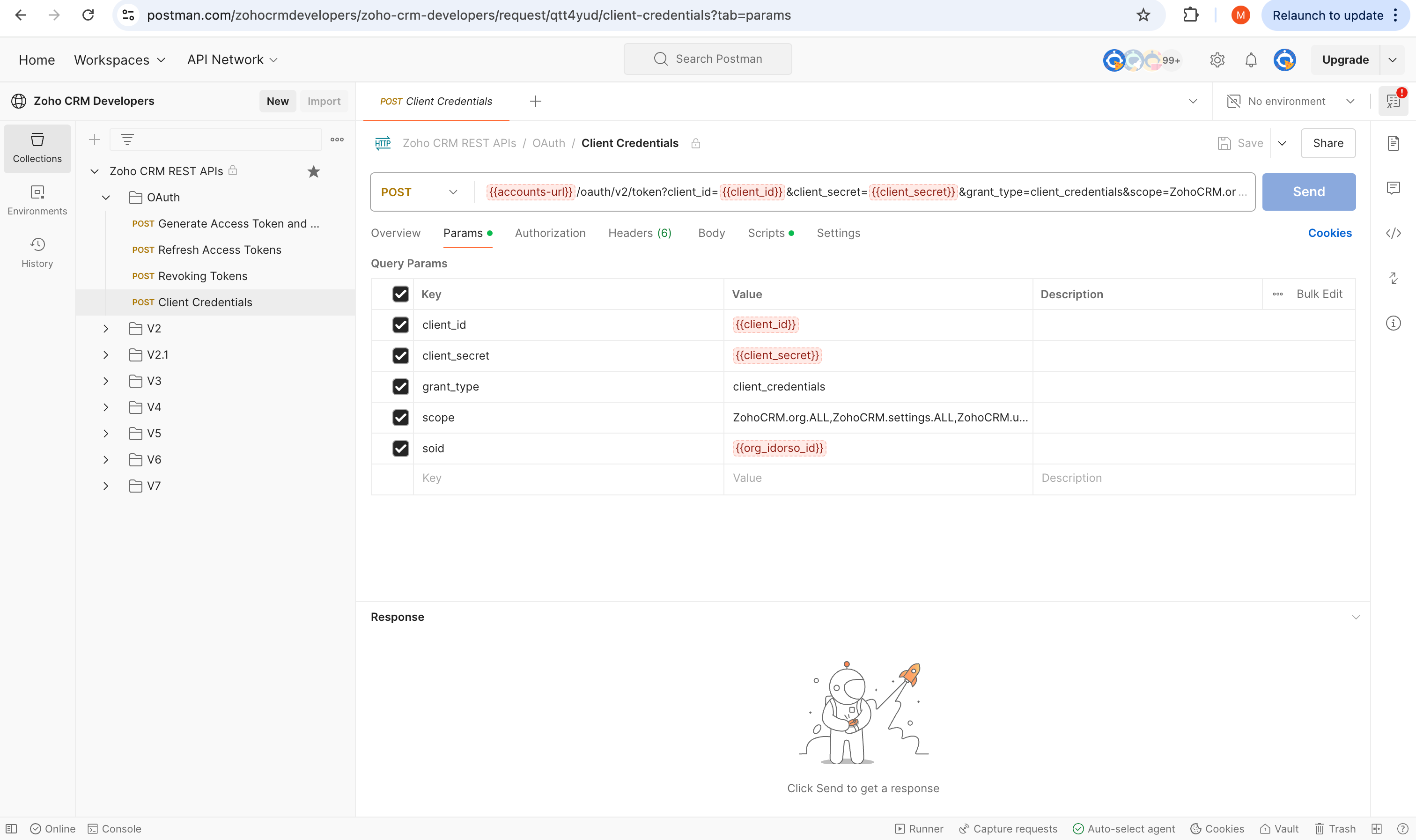Expand the V3 folder
The width and height of the screenshot is (1416, 840).
[x=106, y=381]
